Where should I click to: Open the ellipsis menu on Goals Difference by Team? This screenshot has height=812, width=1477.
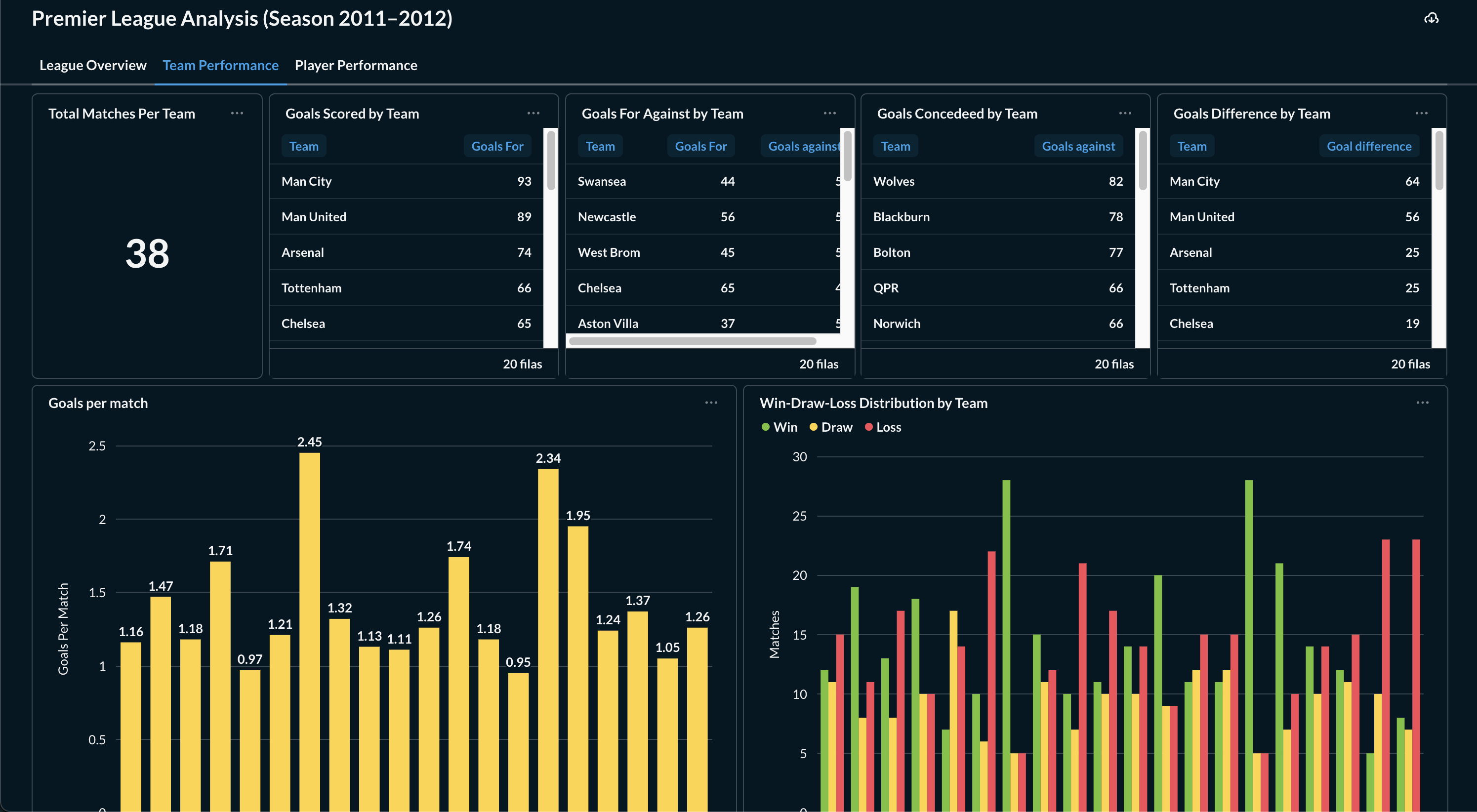[1422, 113]
